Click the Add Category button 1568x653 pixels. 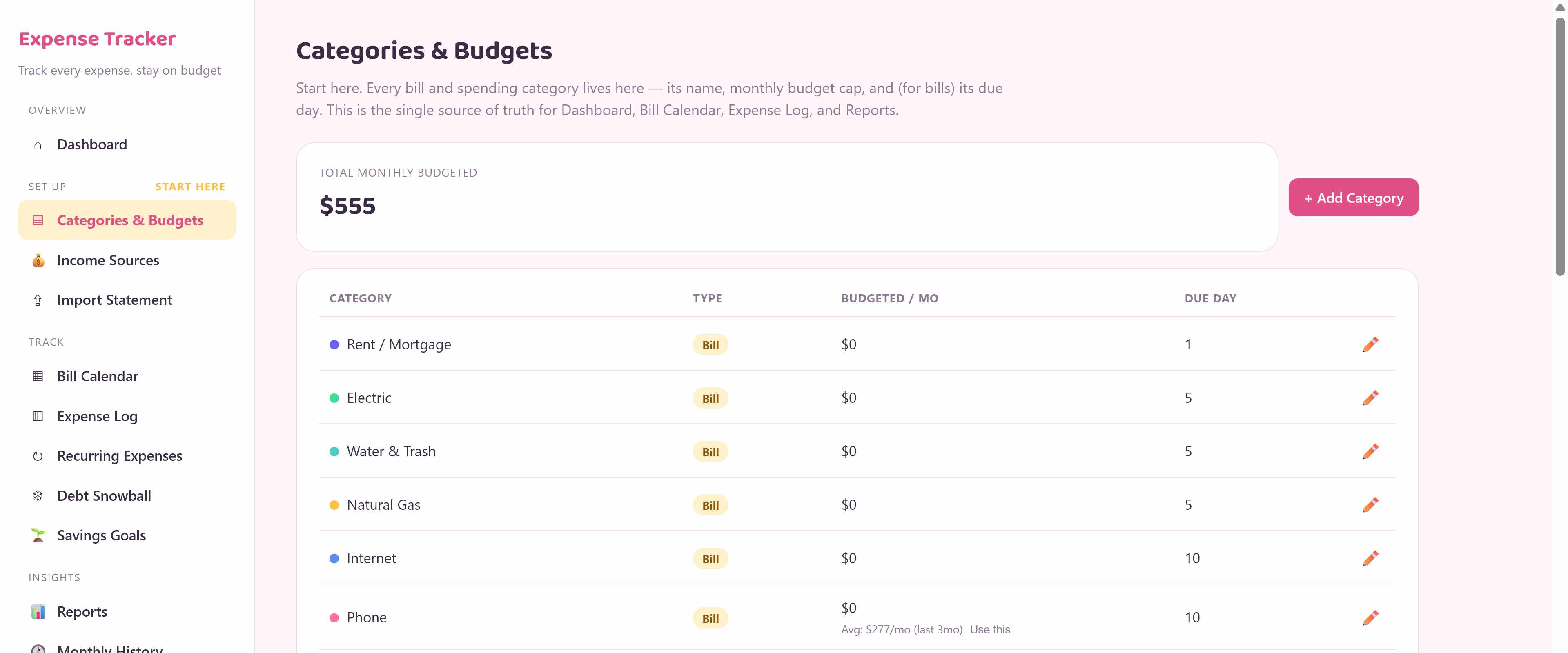click(1353, 198)
